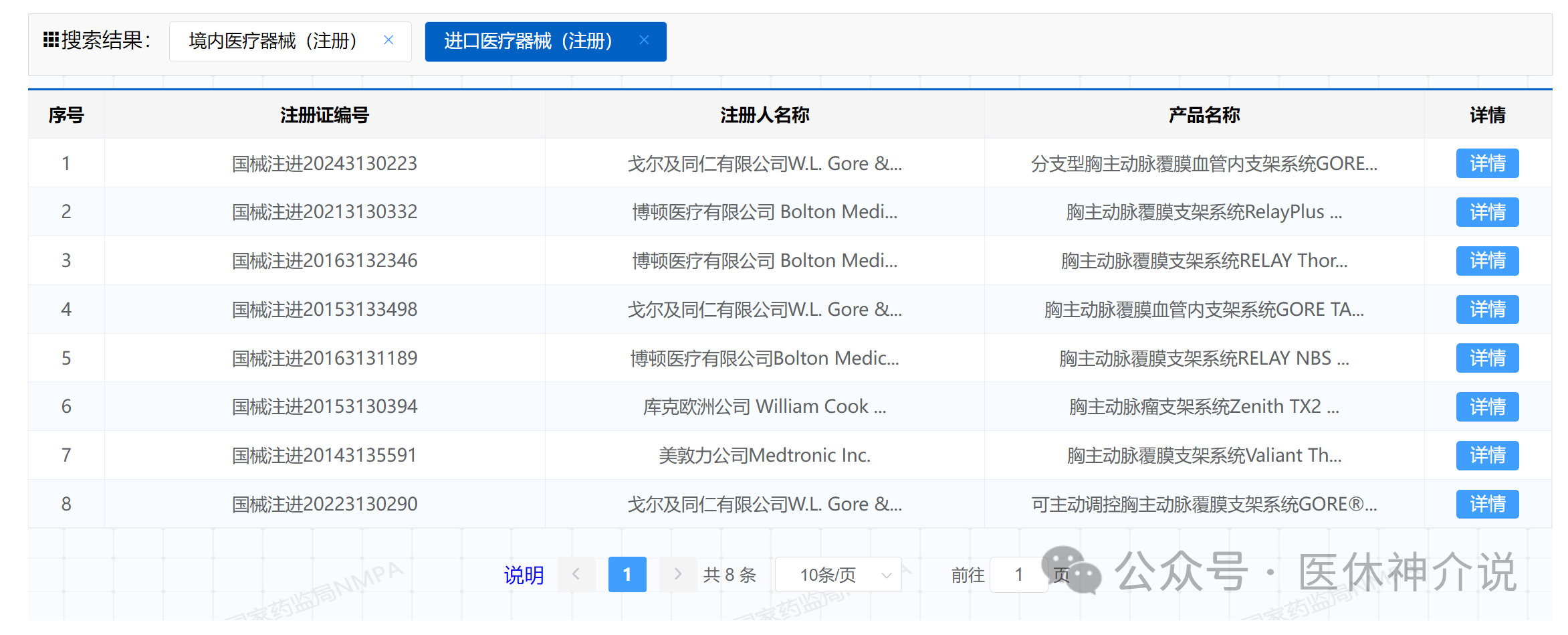Click the grid icon beside 搜索结果
1568x635 pixels.
(51, 40)
